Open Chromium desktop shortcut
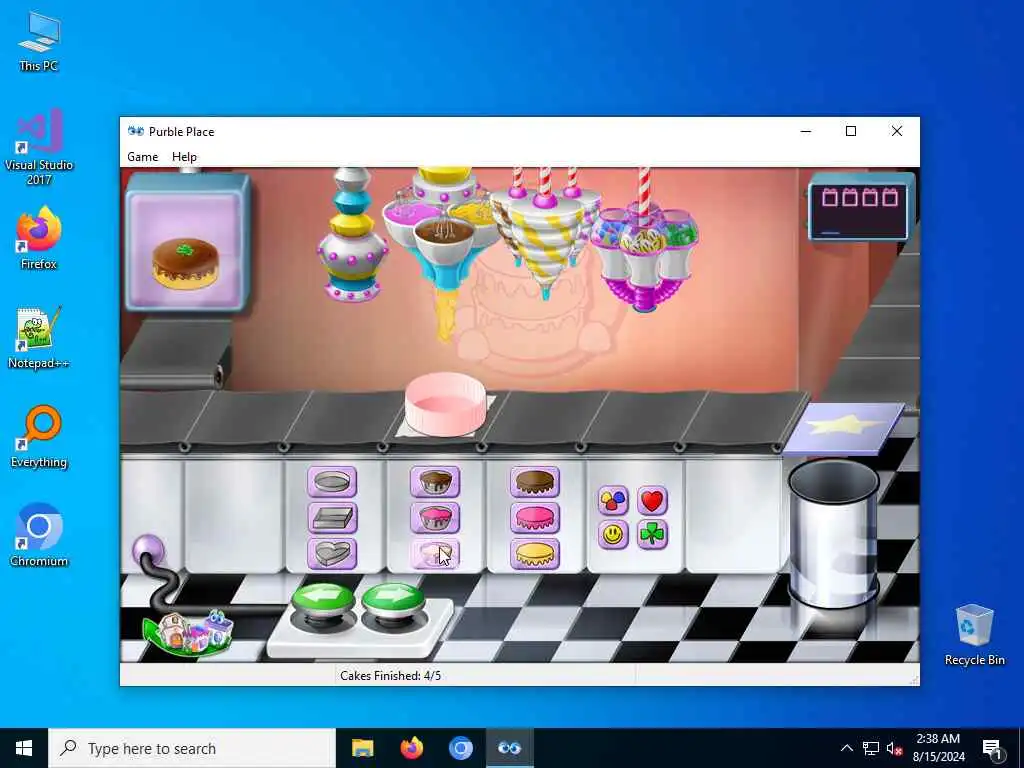 click(39, 536)
